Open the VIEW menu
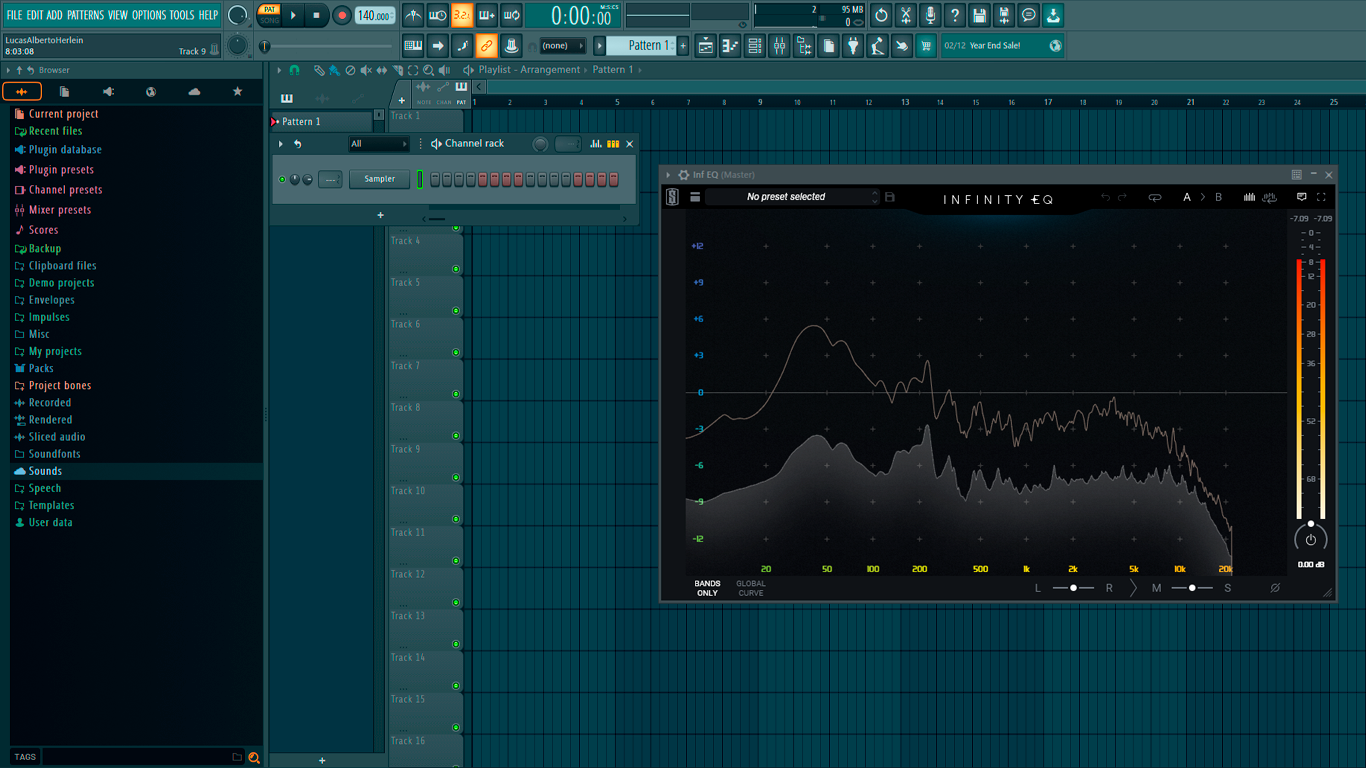The height and width of the screenshot is (768, 1366). coord(118,15)
